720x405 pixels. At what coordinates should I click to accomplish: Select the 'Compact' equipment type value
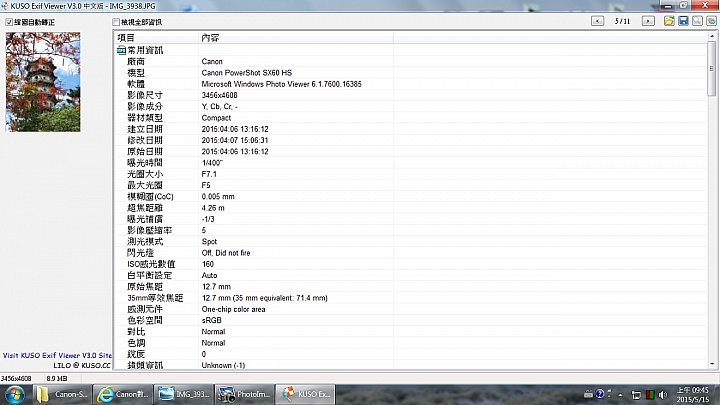216,118
